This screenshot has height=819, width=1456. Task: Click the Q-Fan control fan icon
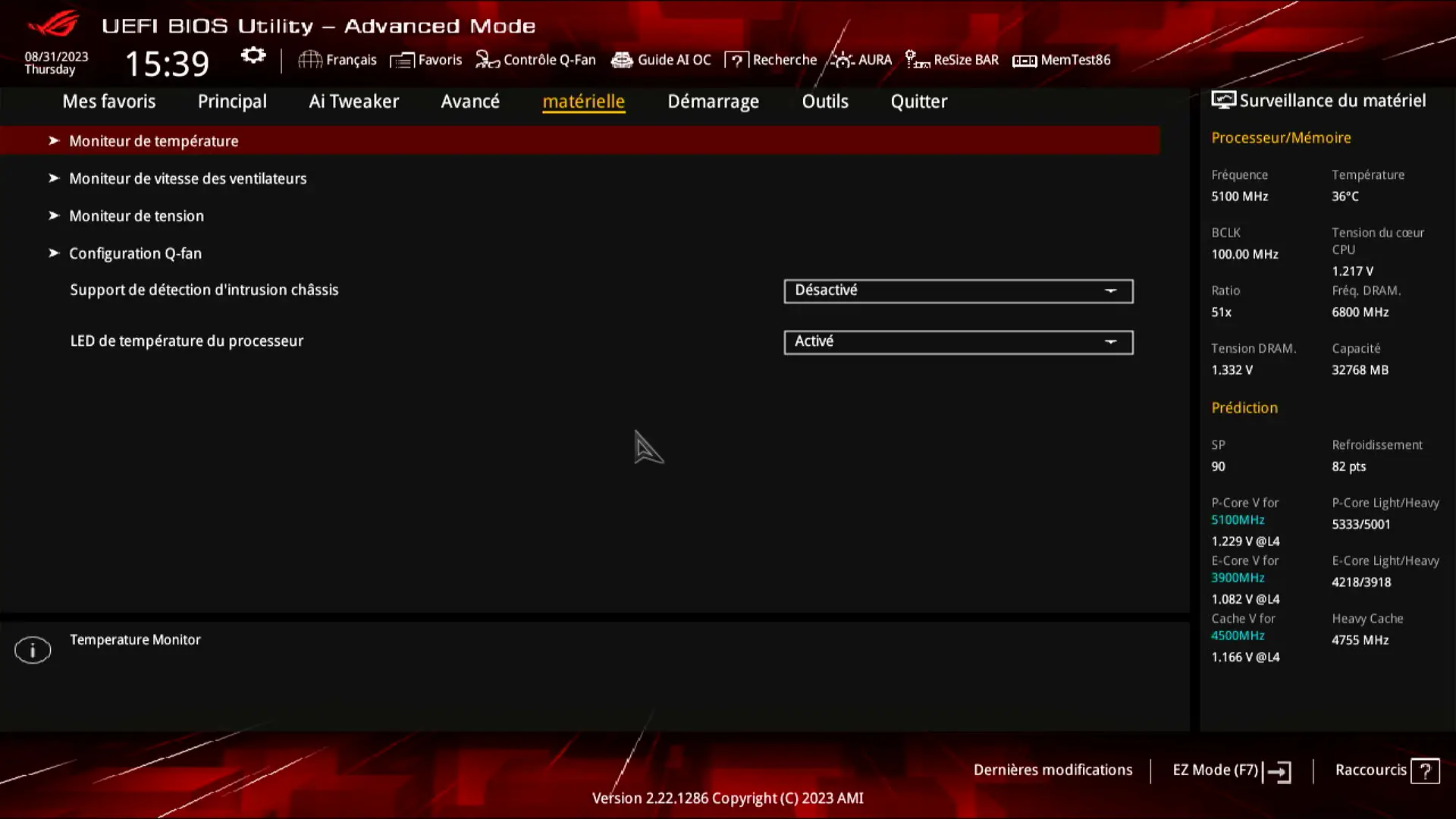pos(487,59)
